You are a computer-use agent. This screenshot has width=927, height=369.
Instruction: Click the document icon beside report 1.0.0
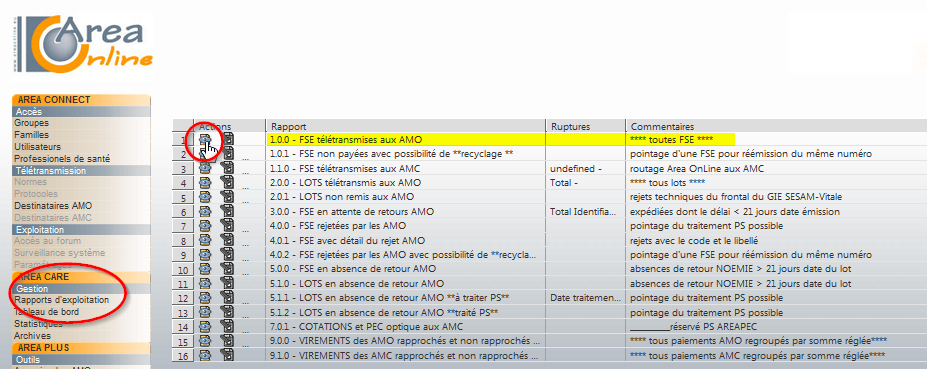pos(228,139)
